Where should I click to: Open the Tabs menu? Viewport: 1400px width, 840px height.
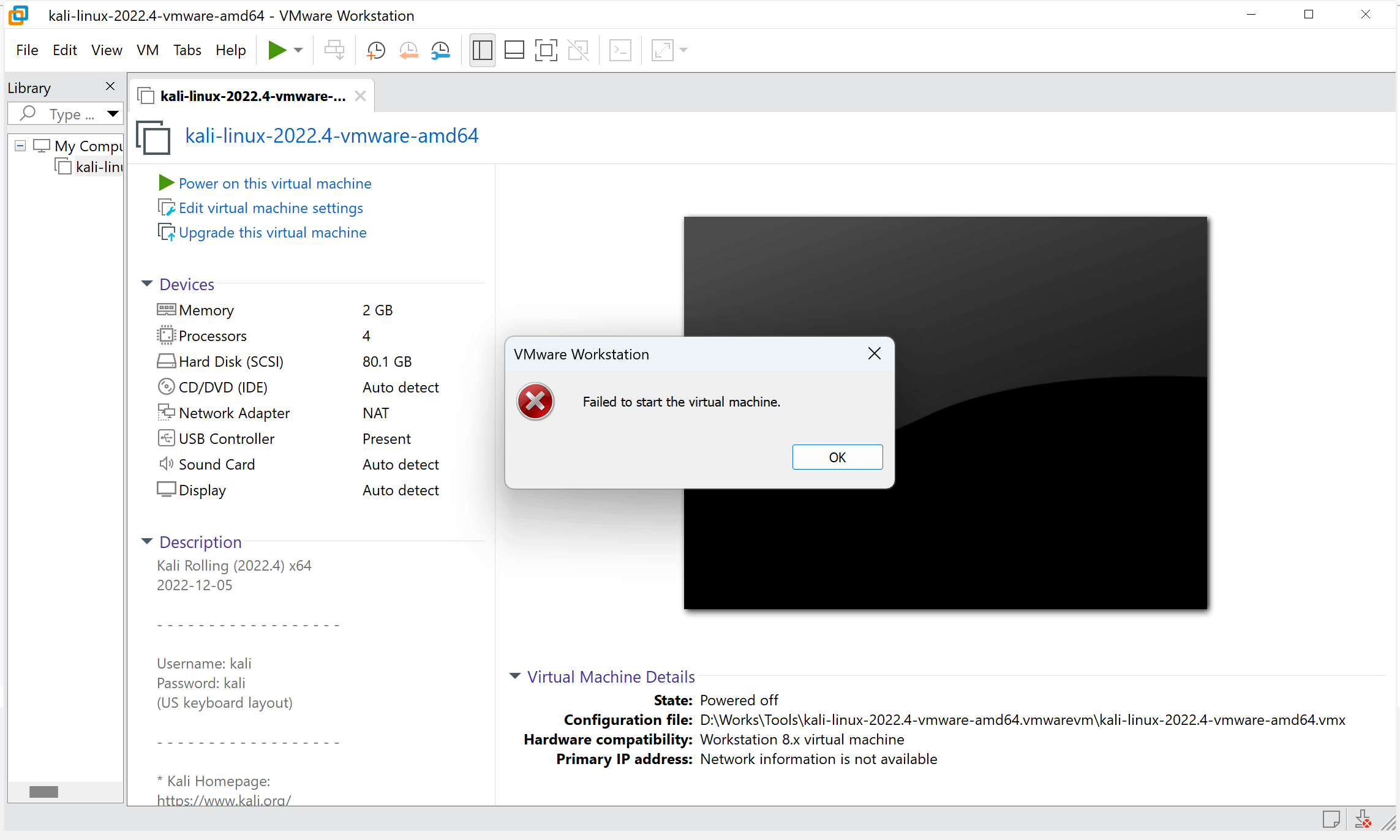[187, 50]
